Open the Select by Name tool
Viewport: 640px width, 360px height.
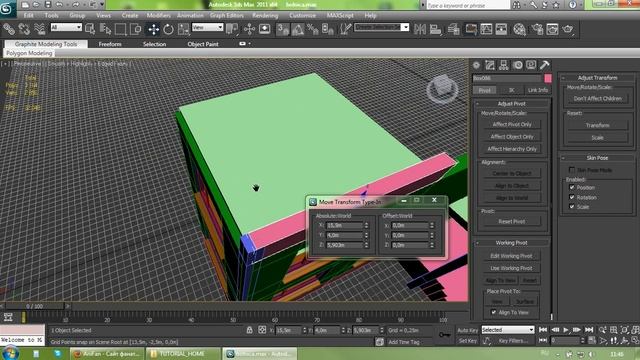point(105,29)
